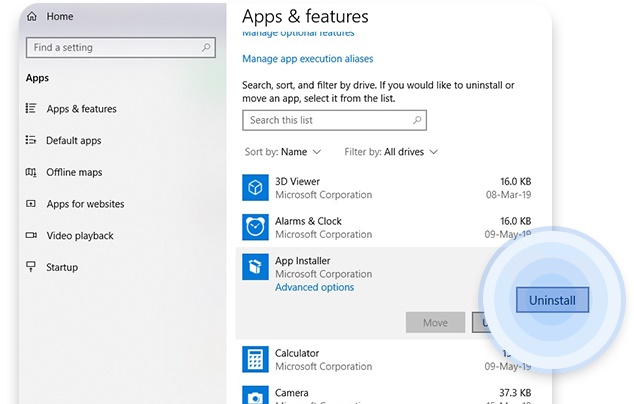Click the greyed Move button
The image size is (634, 404).
coord(435,322)
